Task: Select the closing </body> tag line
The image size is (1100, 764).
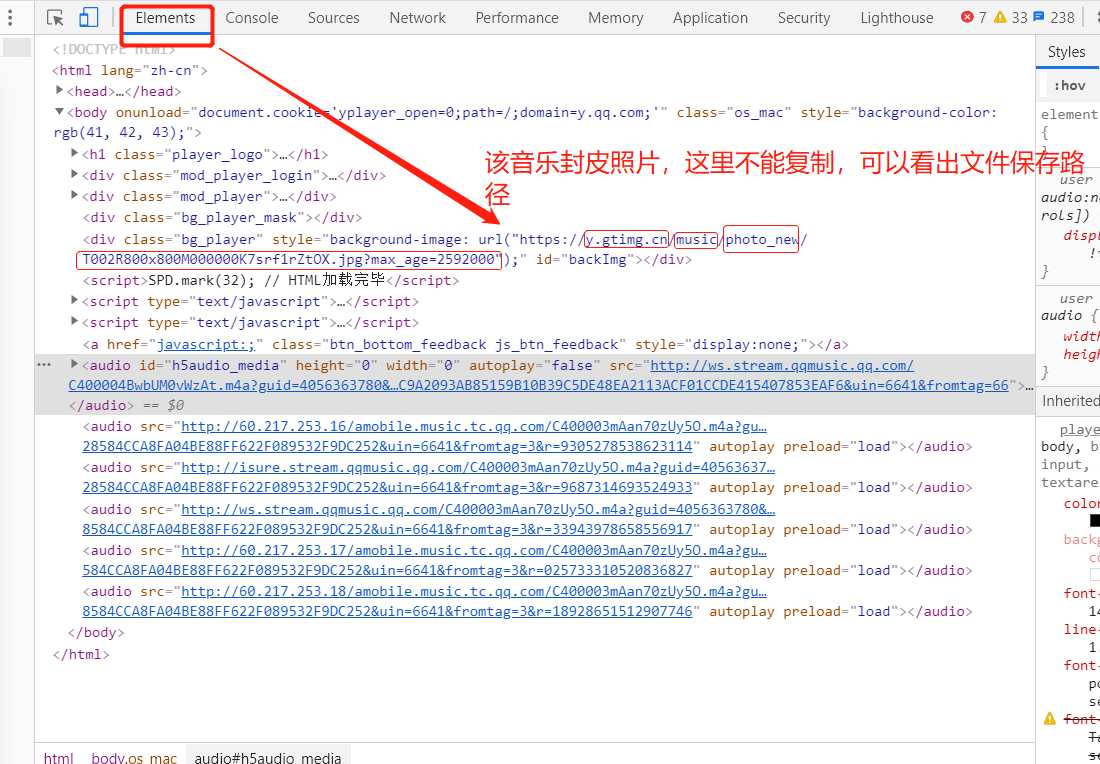Action: (96, 632)
